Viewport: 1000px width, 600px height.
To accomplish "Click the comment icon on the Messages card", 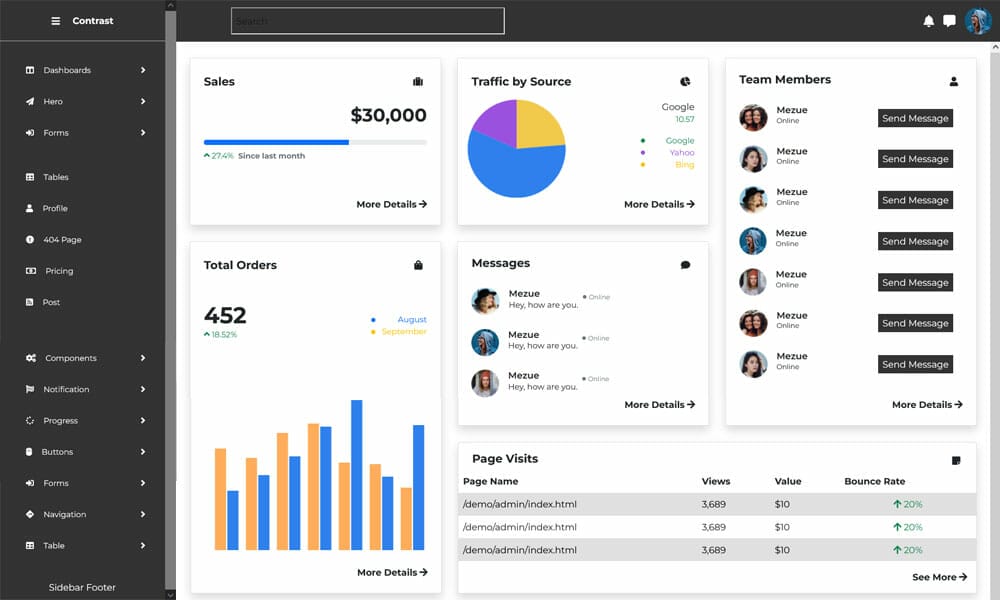I will (x=685, y=263).
